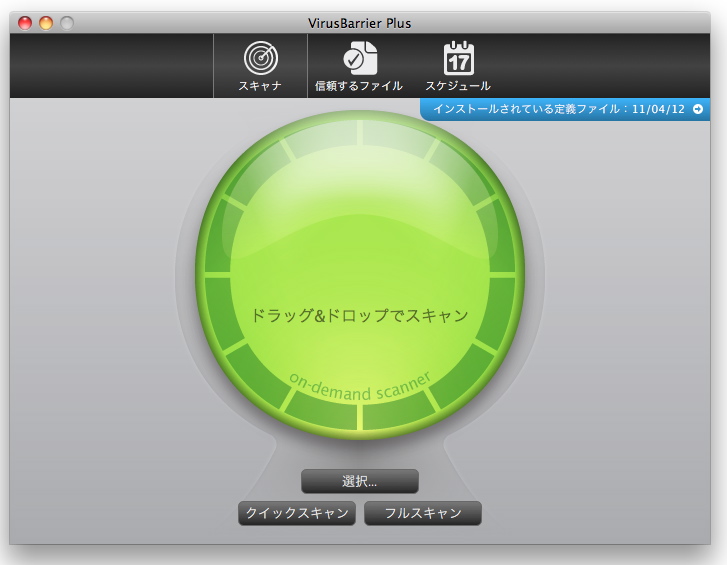
Task: Start a フルスキャン
Action: pos(423,513)
